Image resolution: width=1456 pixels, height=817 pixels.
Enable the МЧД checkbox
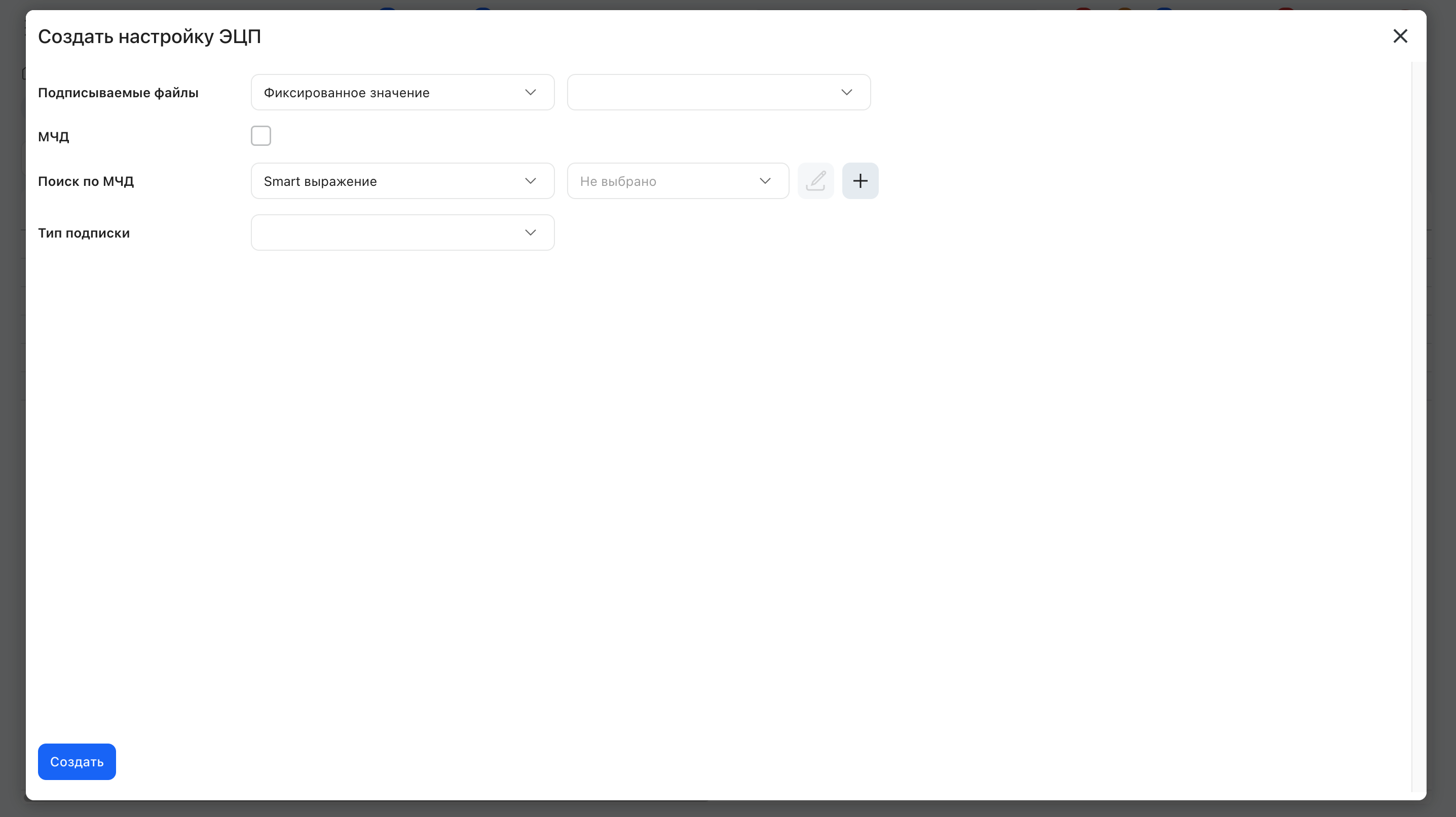pos(260,136)
